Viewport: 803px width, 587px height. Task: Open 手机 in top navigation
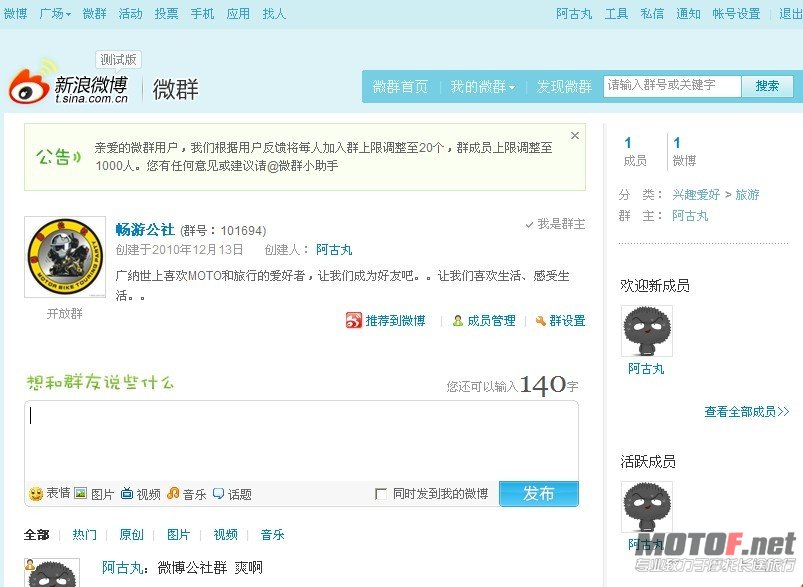pyautogui.click(x=202, y=14)
